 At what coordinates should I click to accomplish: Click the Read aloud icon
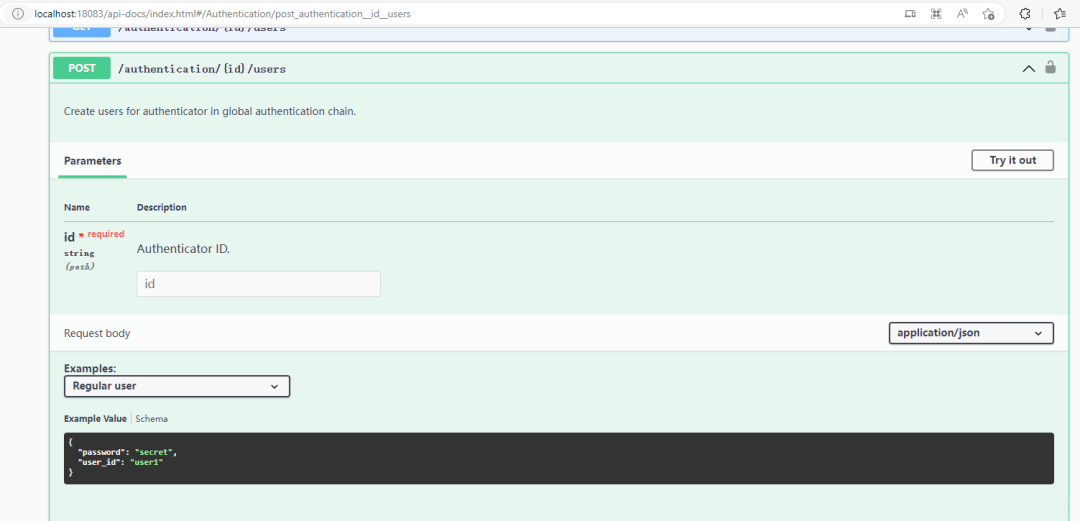[x=962, y=14]
